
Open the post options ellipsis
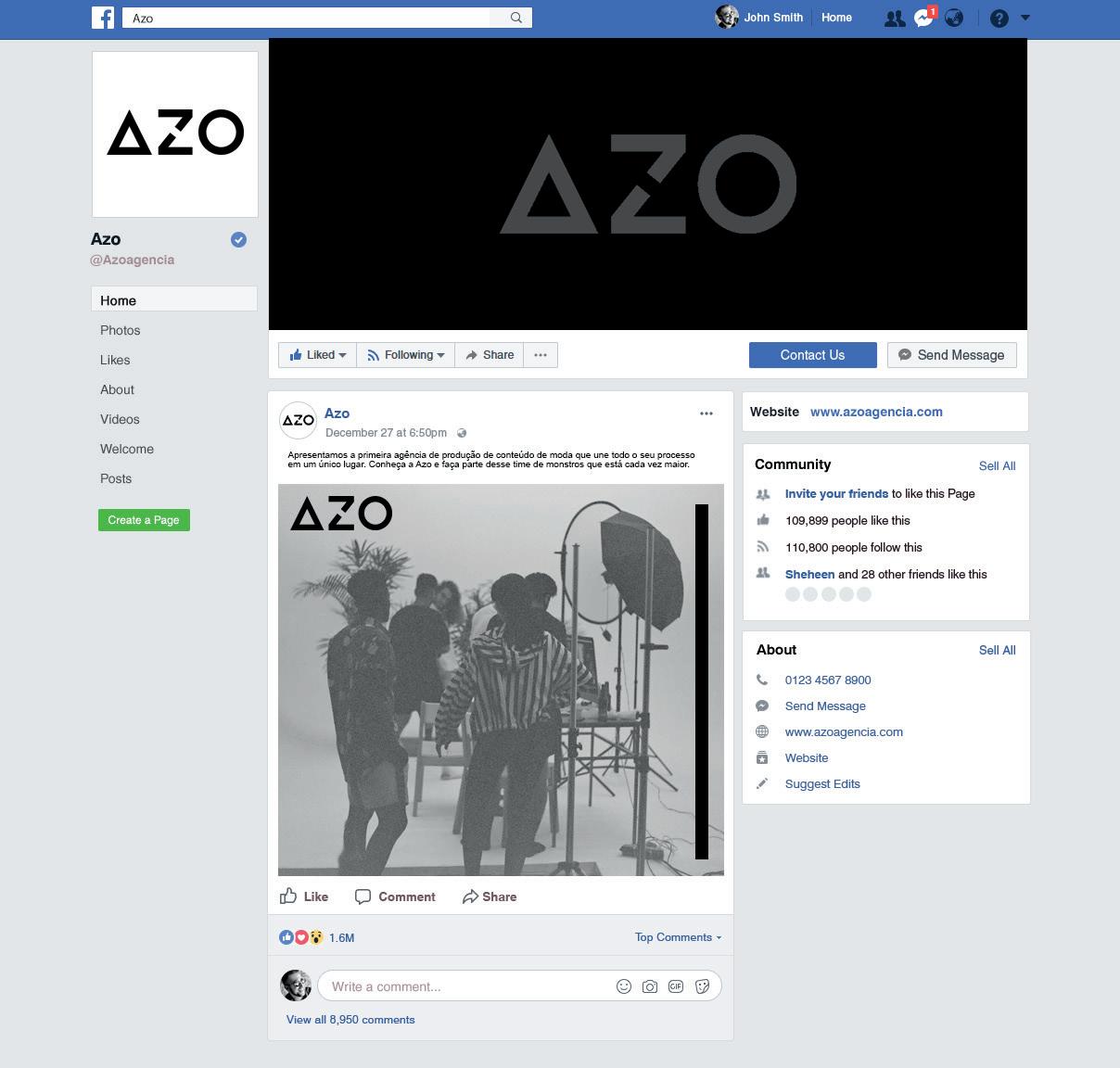click(x=706, y=413)
